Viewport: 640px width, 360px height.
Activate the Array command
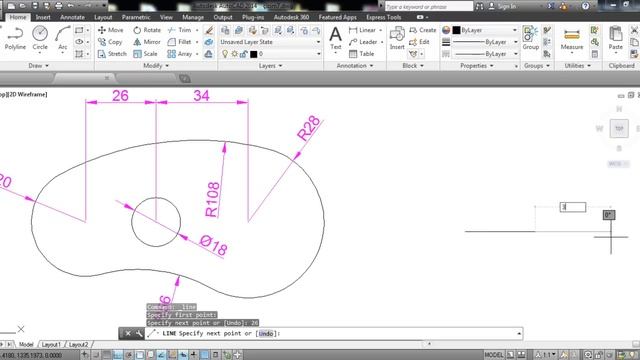[180, 54]
